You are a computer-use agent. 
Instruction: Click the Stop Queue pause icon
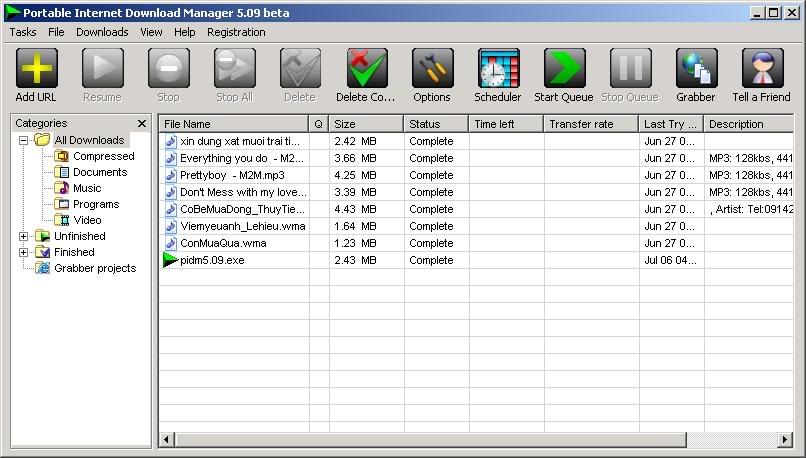click(630, 68)
